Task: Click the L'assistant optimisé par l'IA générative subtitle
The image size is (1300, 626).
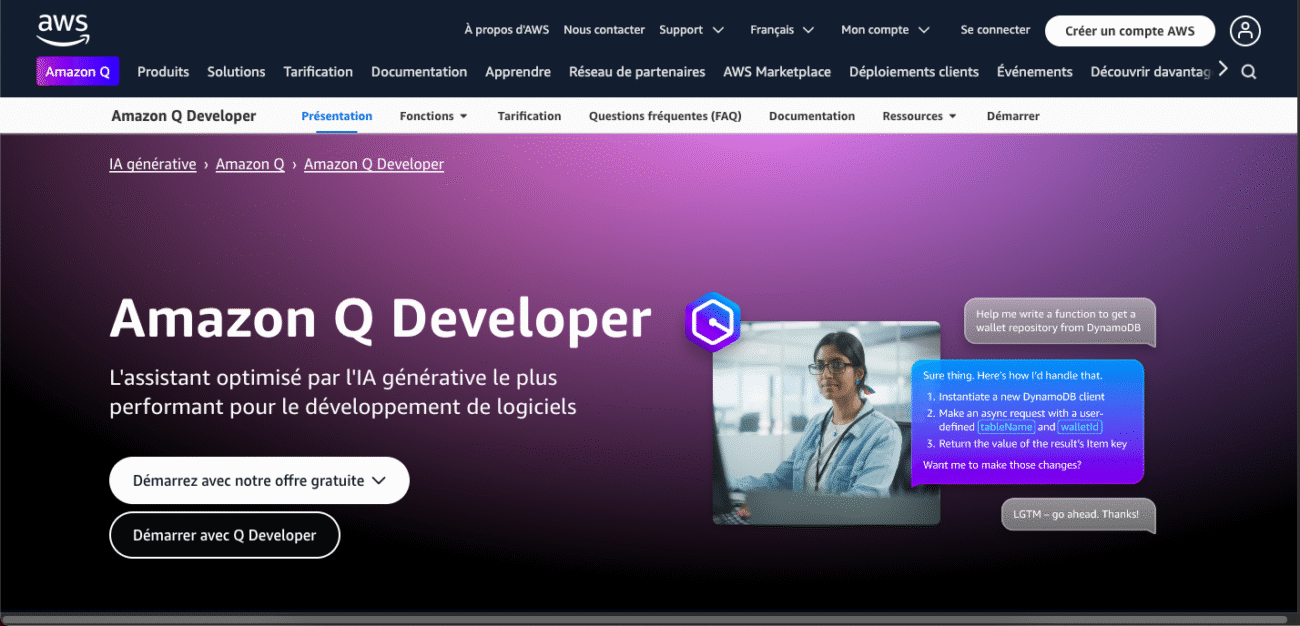Action: tap(343, 392)
